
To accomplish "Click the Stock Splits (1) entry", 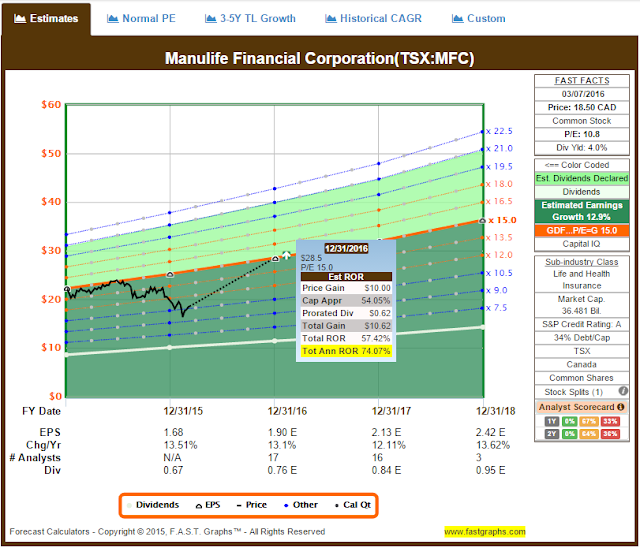I will coord(573,392).
